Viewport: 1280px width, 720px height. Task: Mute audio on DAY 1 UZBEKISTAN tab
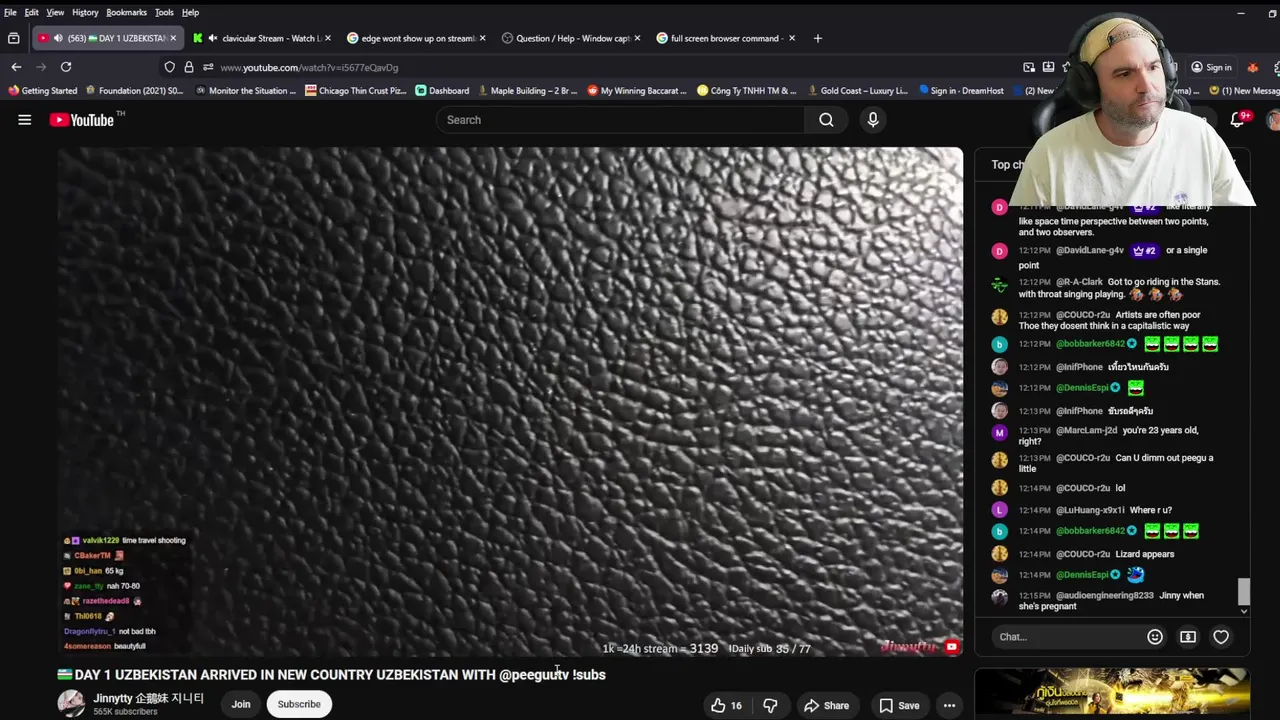58,38
